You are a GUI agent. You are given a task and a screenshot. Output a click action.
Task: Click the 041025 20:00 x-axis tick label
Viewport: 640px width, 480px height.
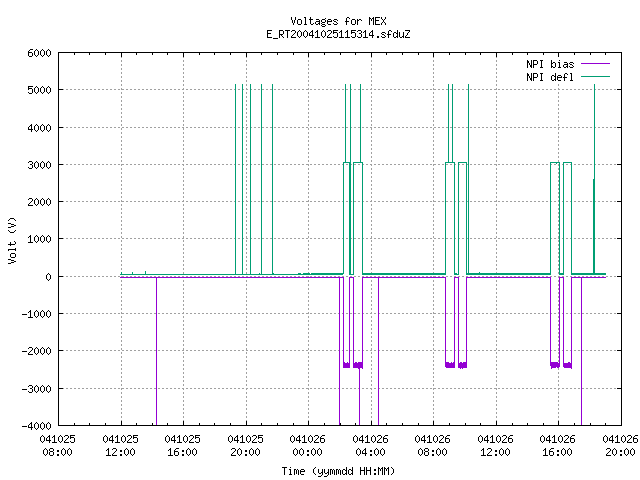pos(245,445)
